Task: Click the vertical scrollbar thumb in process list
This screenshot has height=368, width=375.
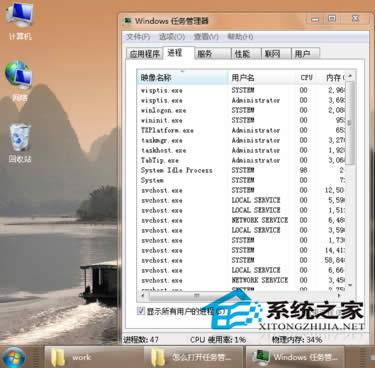Action: coord(350,123)
